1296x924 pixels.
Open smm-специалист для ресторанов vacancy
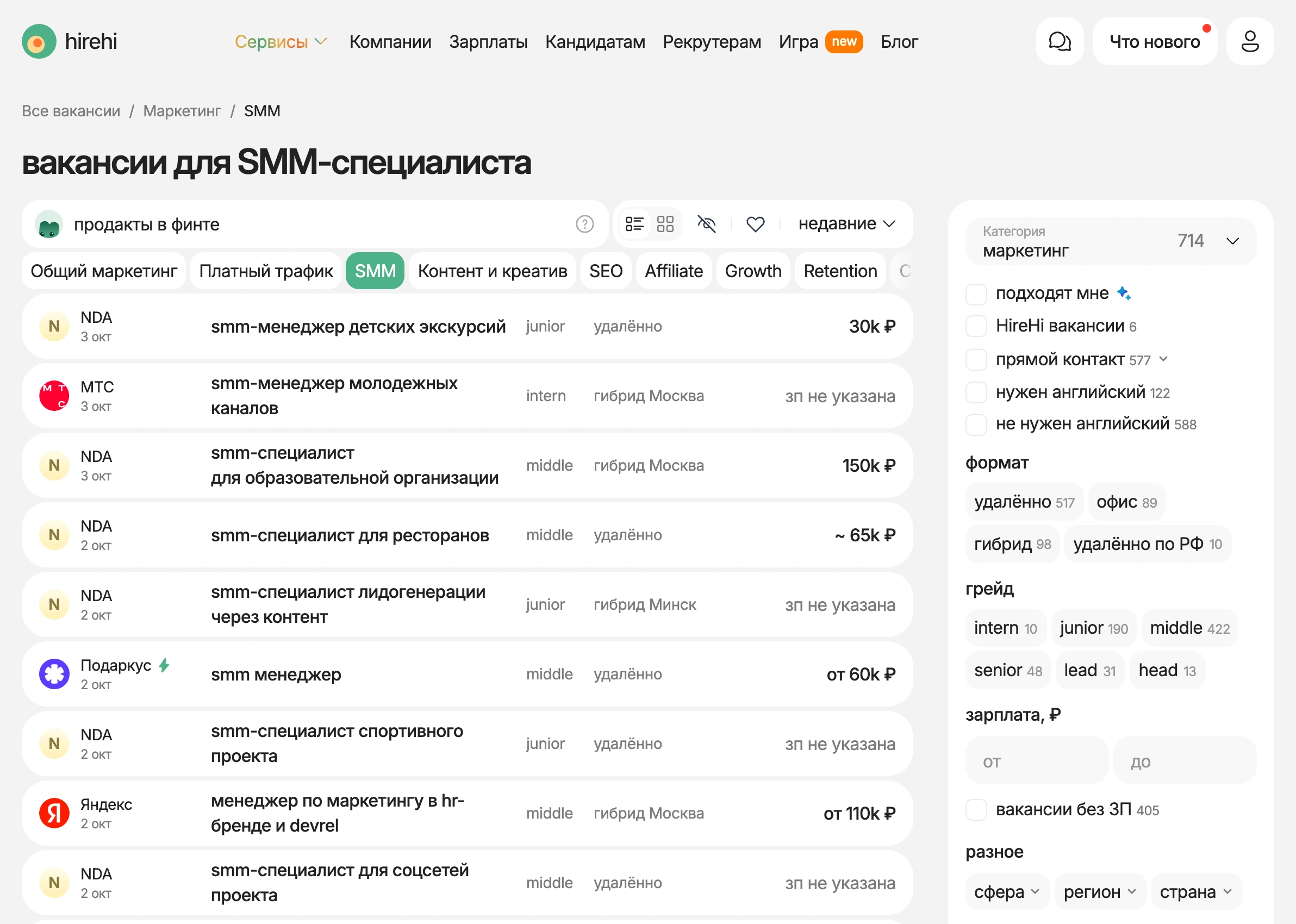(x=467, y=535)
